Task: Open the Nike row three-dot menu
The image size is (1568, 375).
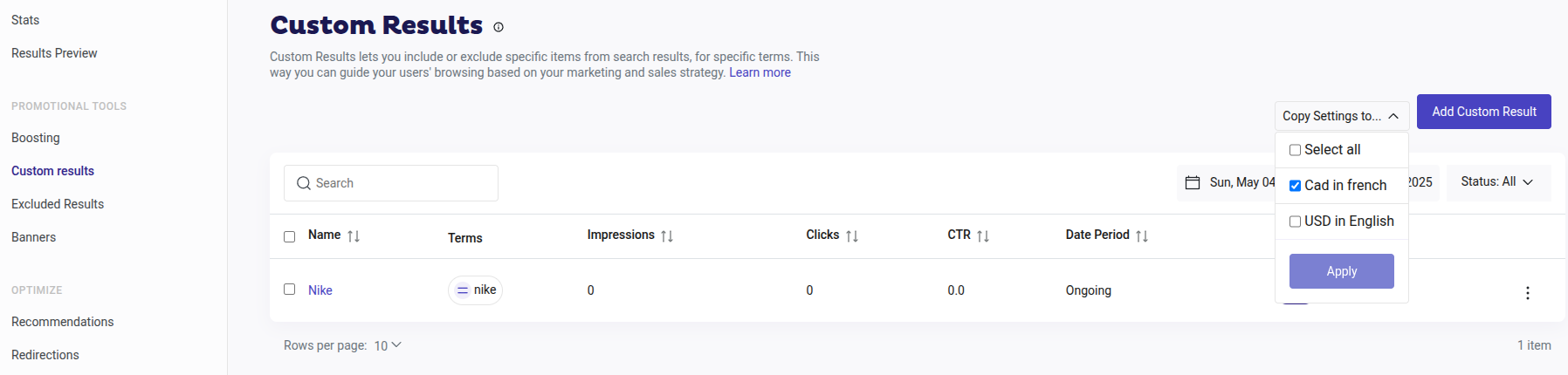Action: tap(1527, 293)
